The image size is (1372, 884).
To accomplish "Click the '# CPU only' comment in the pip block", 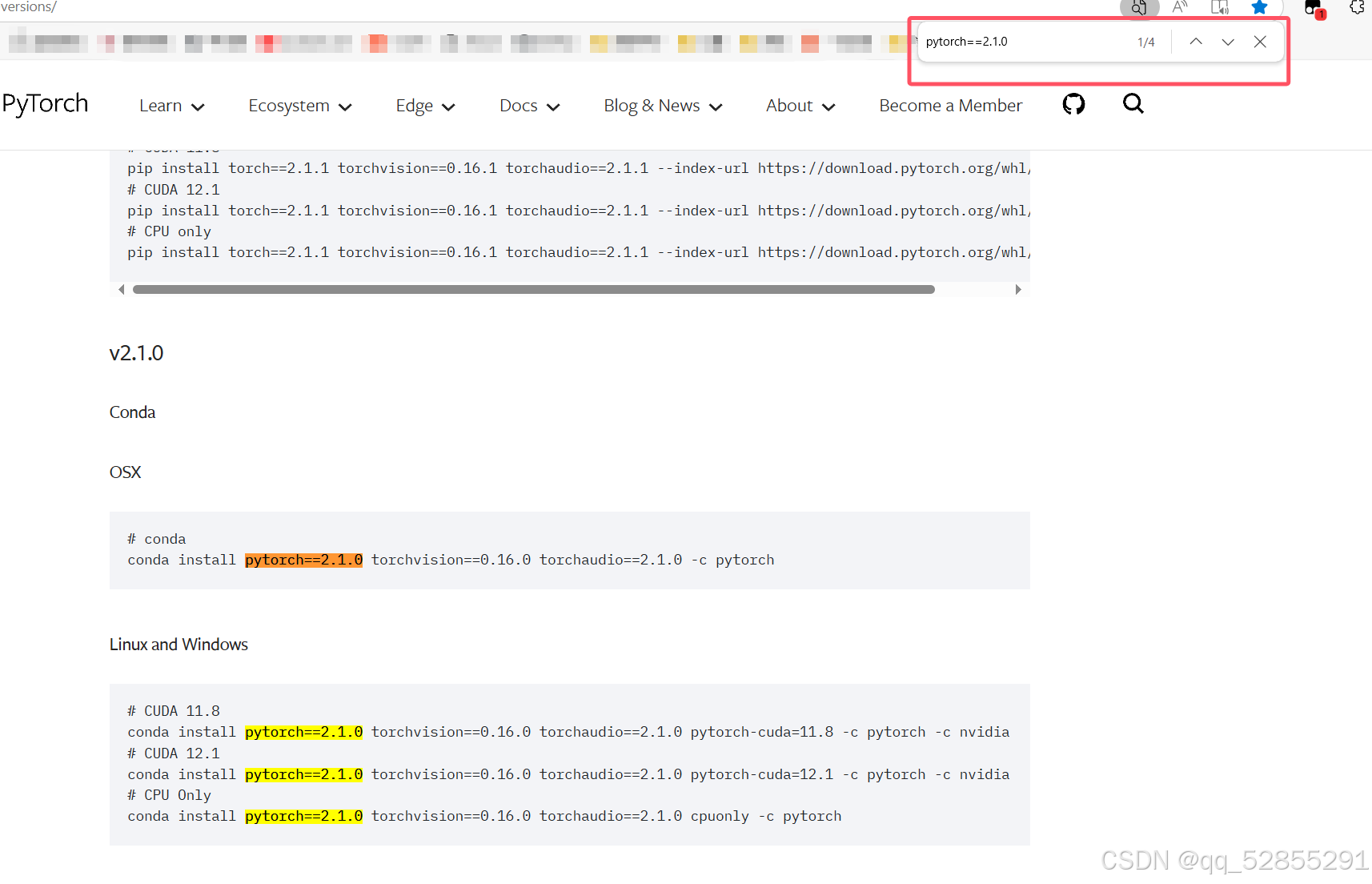I will [x=170, y=231].
